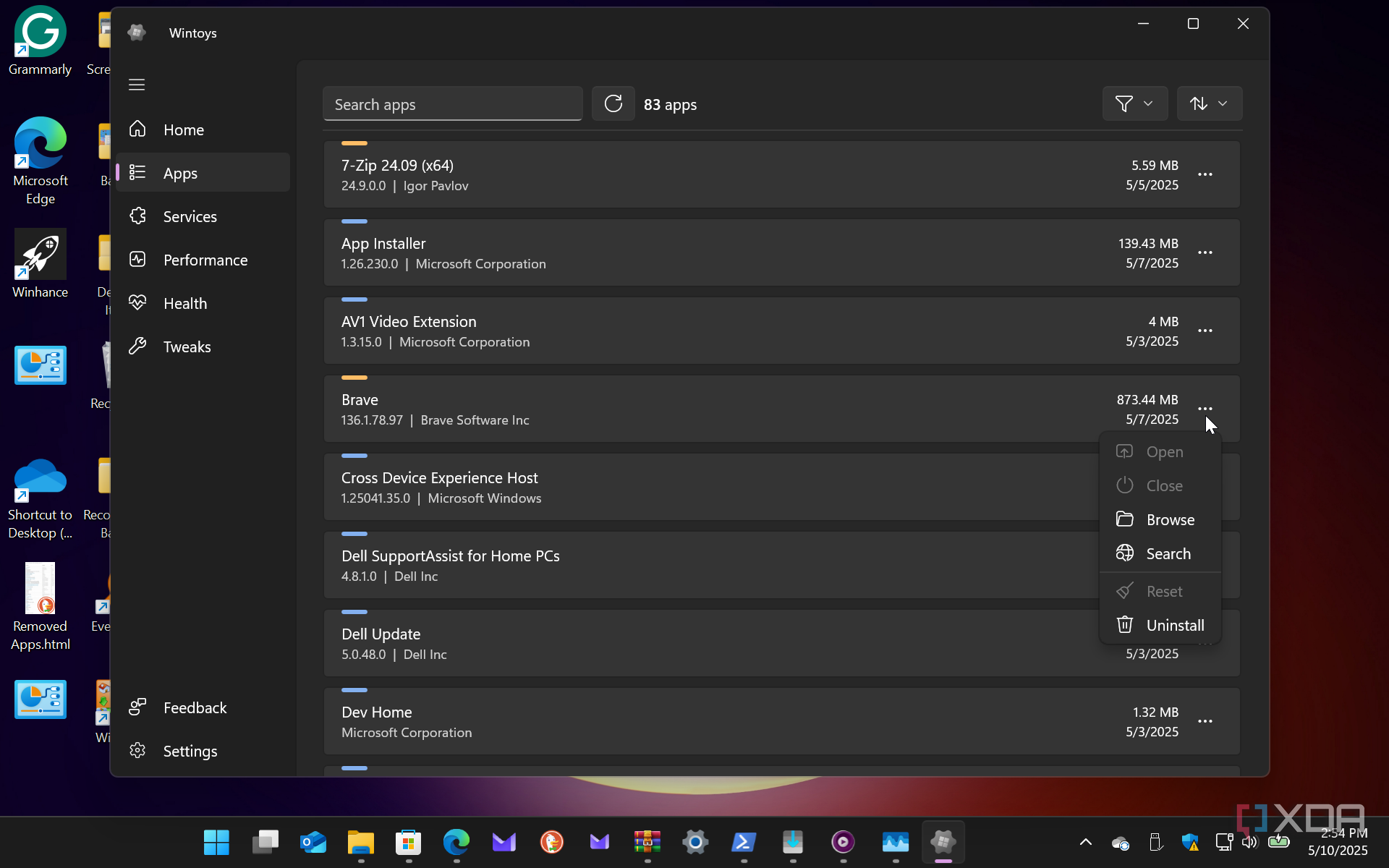Viewport: 1389px width, 868px height.
Task: Open the Feedback page
Action: coord(203,707)
